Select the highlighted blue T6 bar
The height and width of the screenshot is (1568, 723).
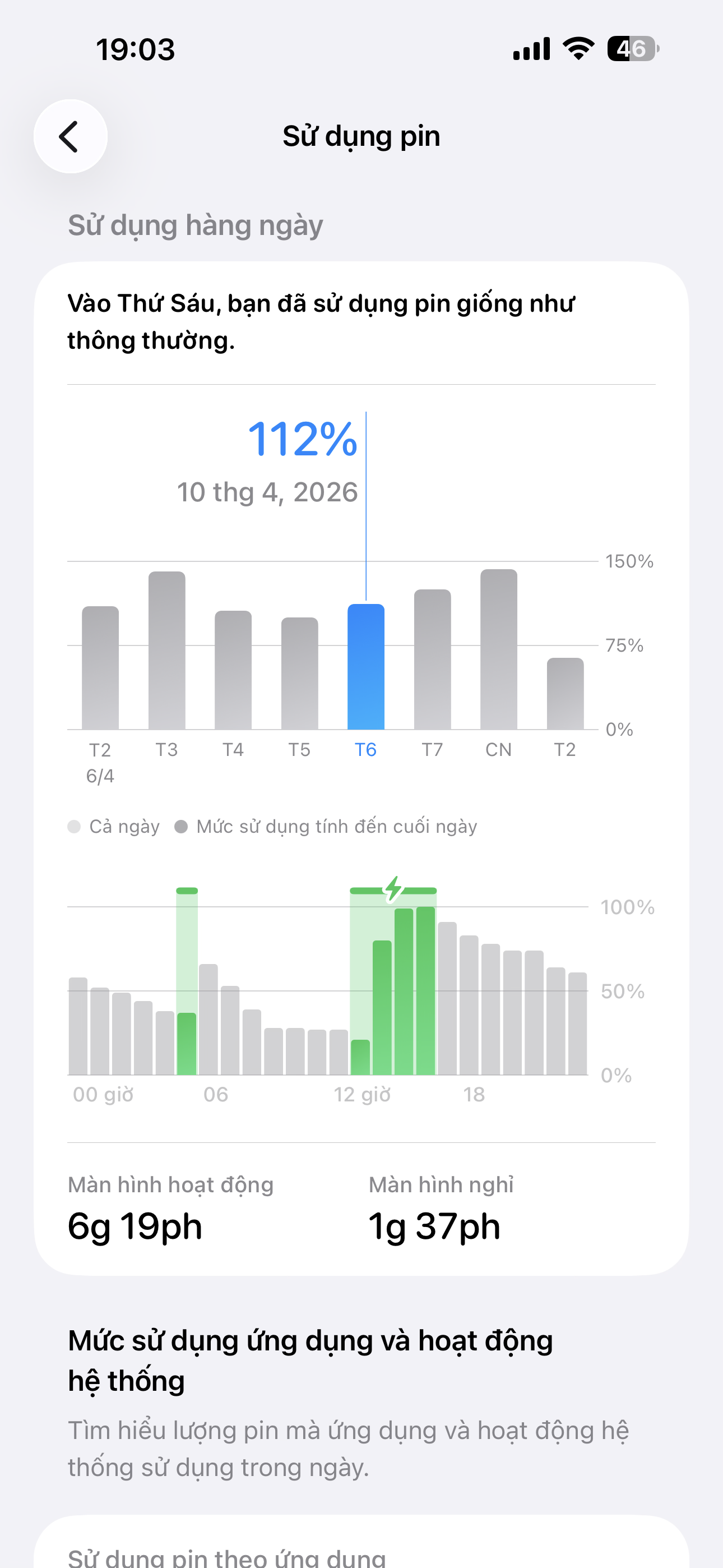click(x=366, y=667)
